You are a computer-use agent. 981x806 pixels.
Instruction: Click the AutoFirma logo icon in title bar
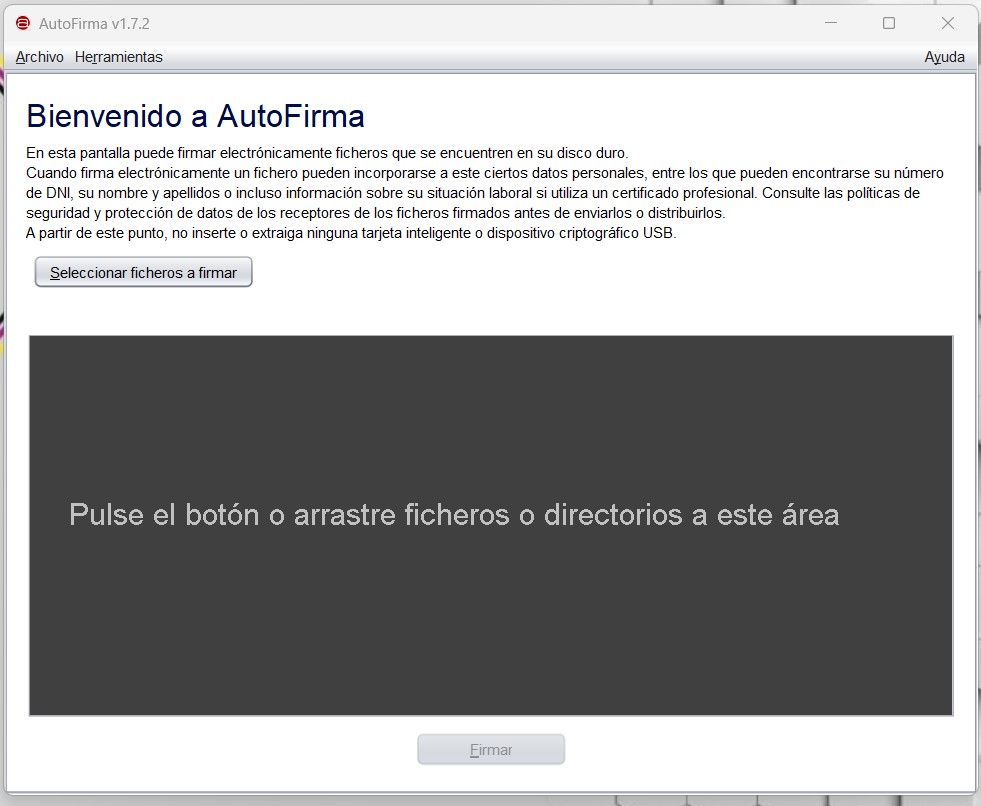point(23,24)
